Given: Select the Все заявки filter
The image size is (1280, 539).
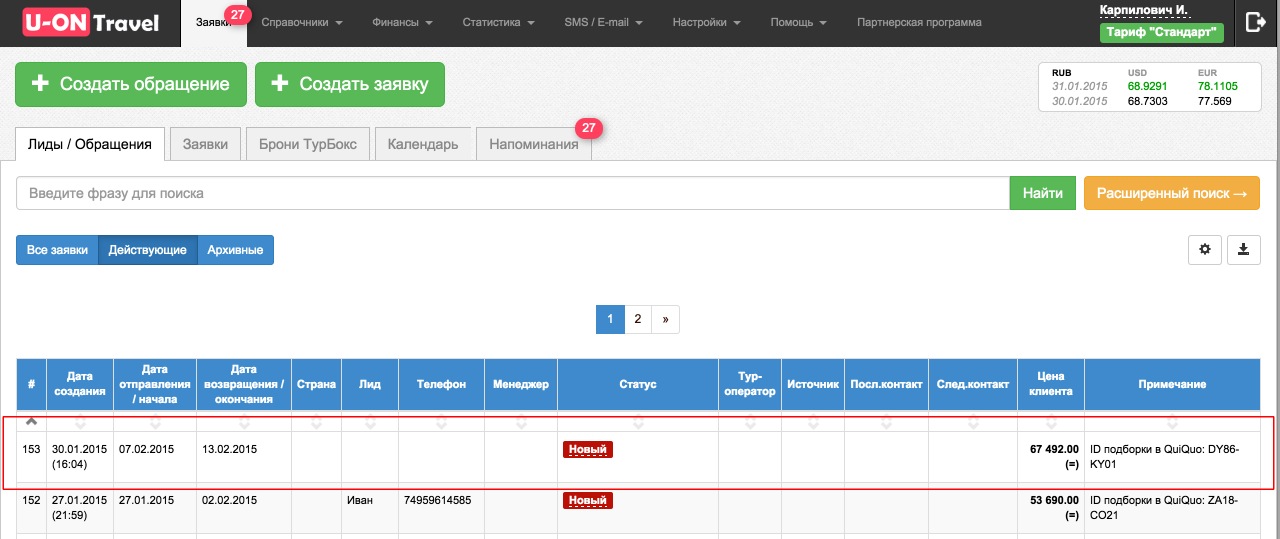Looking at the screenshot, I should pos(57,250).
